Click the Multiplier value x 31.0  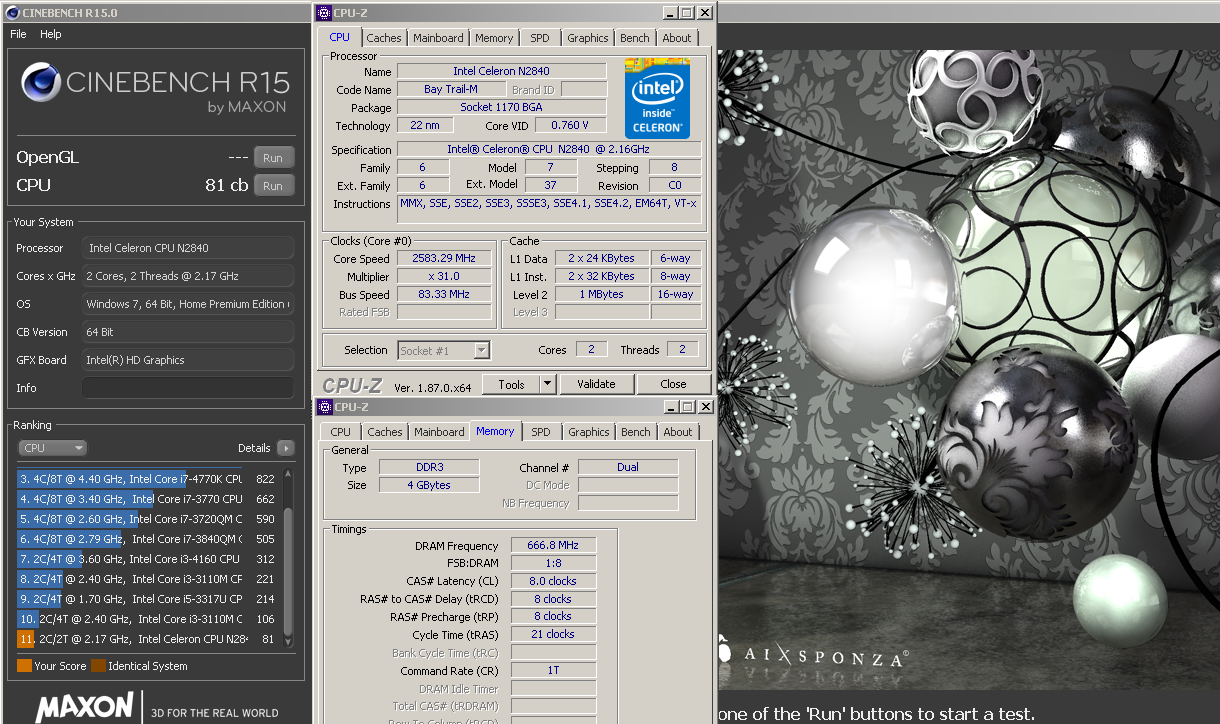[445, 276]
